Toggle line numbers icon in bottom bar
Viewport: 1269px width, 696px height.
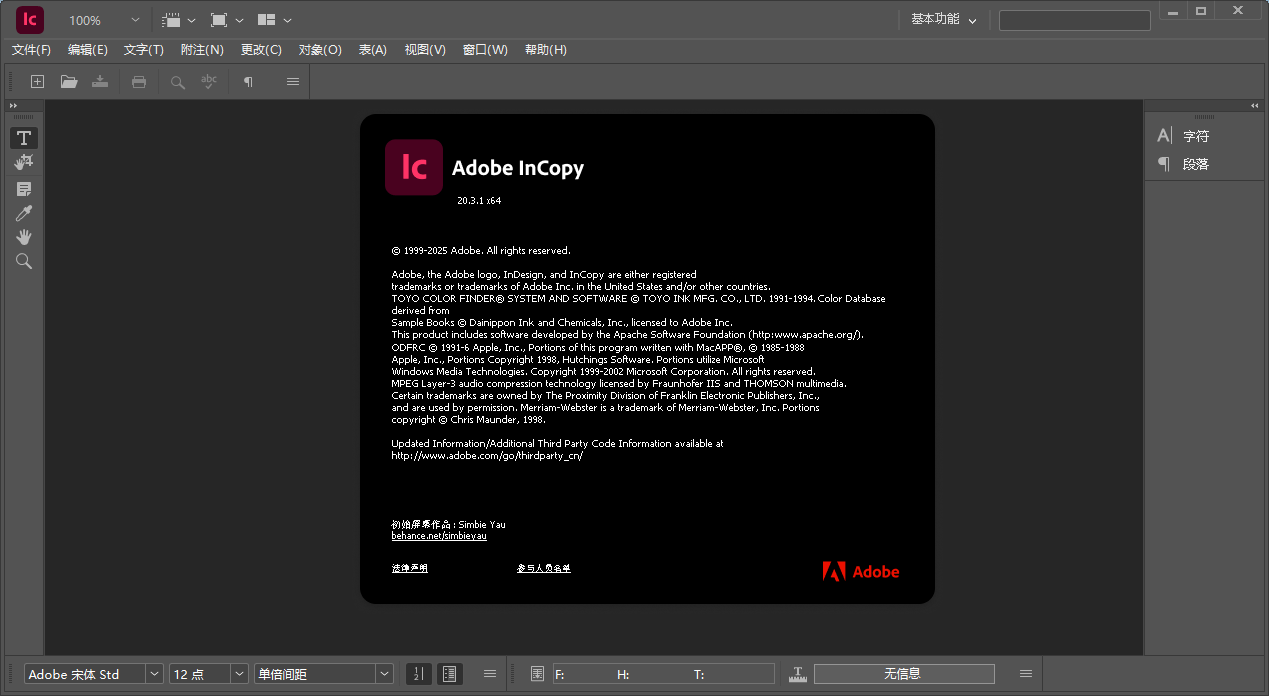click(419, 674)
